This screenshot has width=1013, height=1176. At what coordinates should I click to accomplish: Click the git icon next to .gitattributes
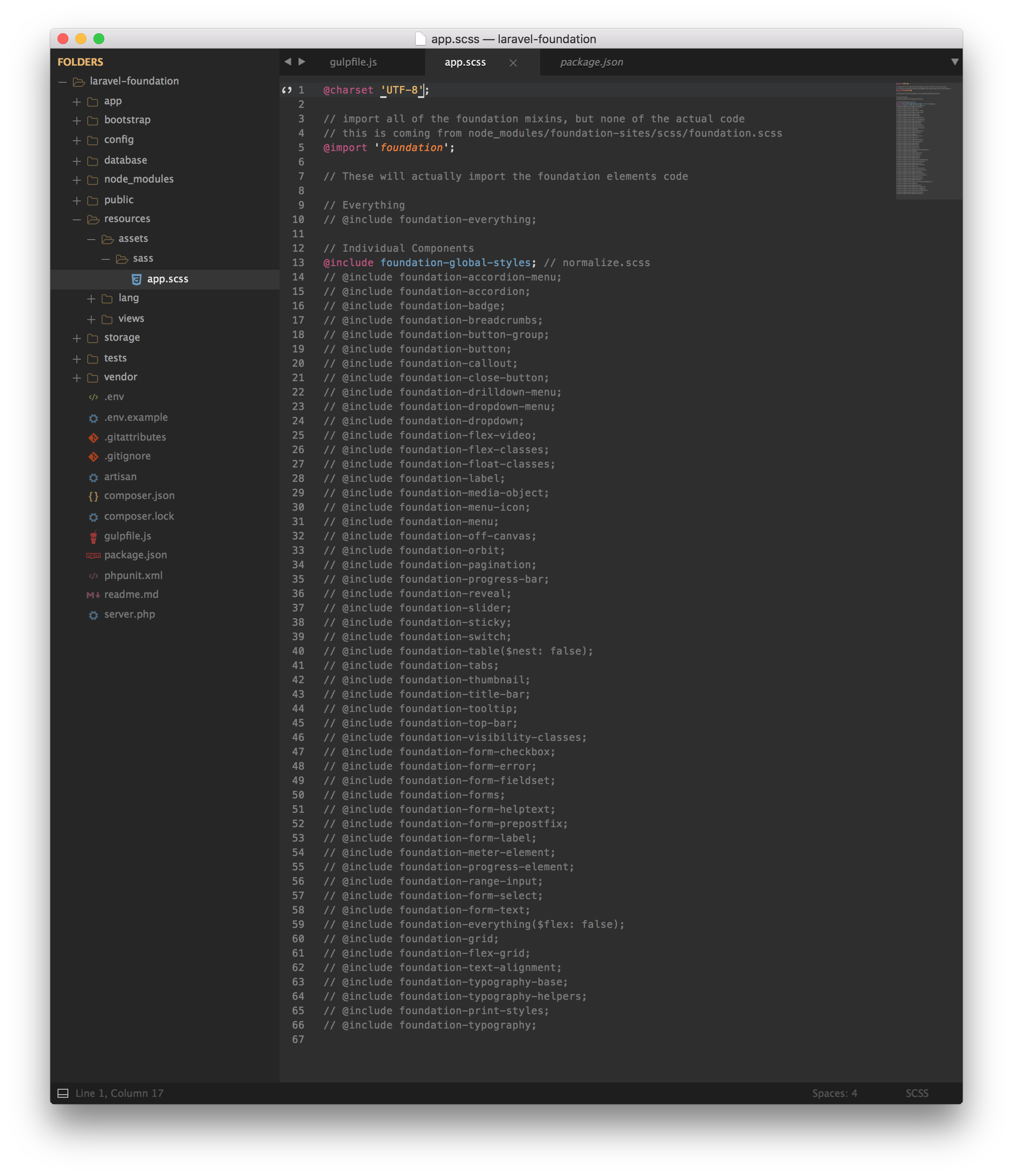click(93, 437)
